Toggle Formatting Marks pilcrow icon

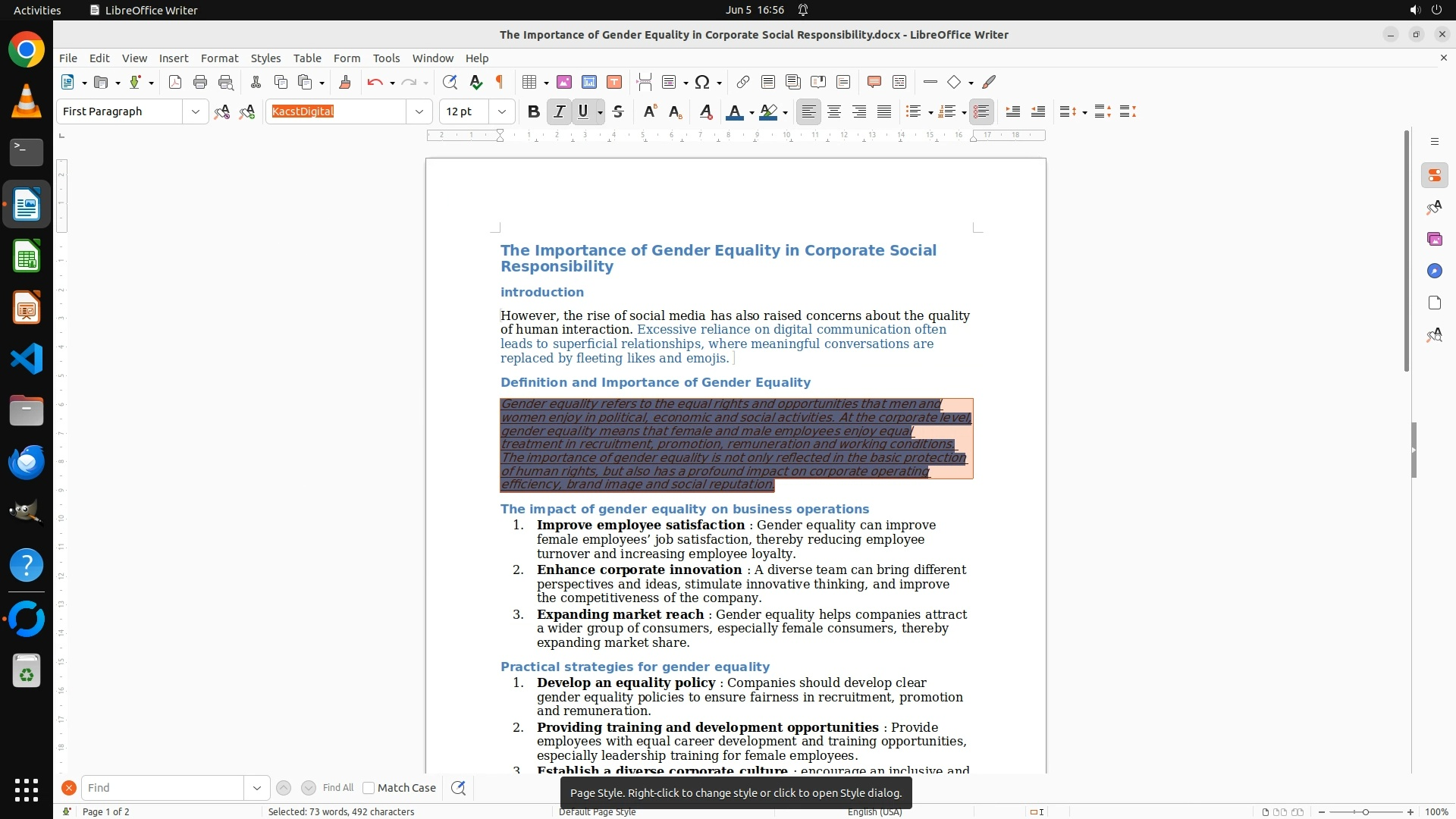[x=500, y=83]
